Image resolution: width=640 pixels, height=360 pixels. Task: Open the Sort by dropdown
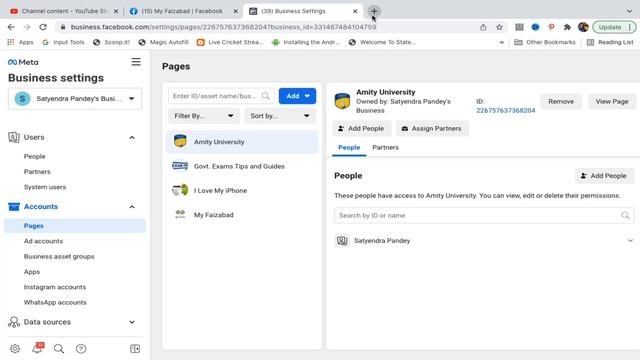280,116
